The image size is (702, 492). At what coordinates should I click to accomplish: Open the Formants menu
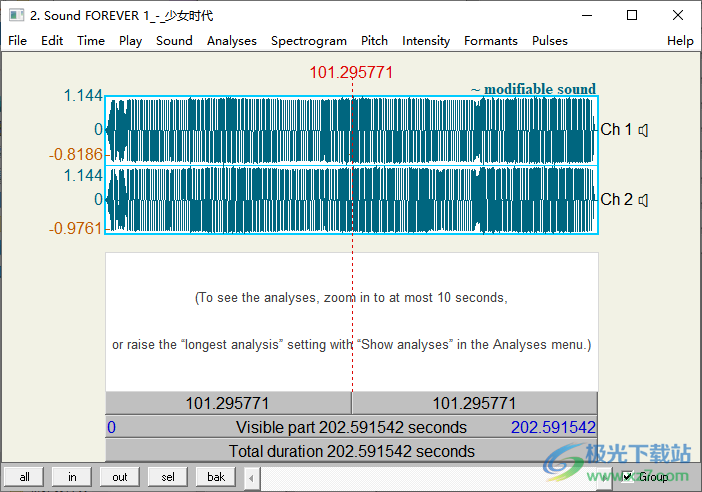(490, 41)
